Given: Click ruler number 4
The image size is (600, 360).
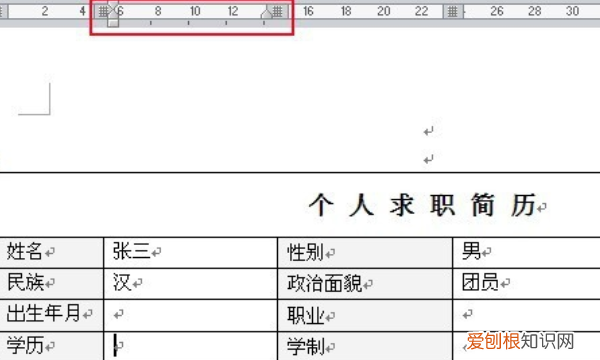Looking at the screenshot, I should pos(82,11).
